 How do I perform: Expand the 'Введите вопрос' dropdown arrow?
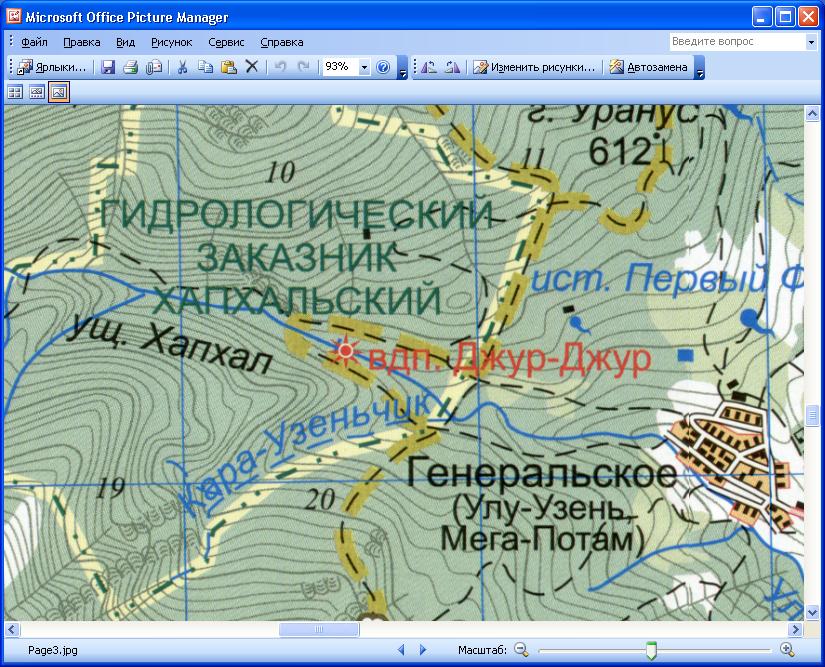coord(811,42)
